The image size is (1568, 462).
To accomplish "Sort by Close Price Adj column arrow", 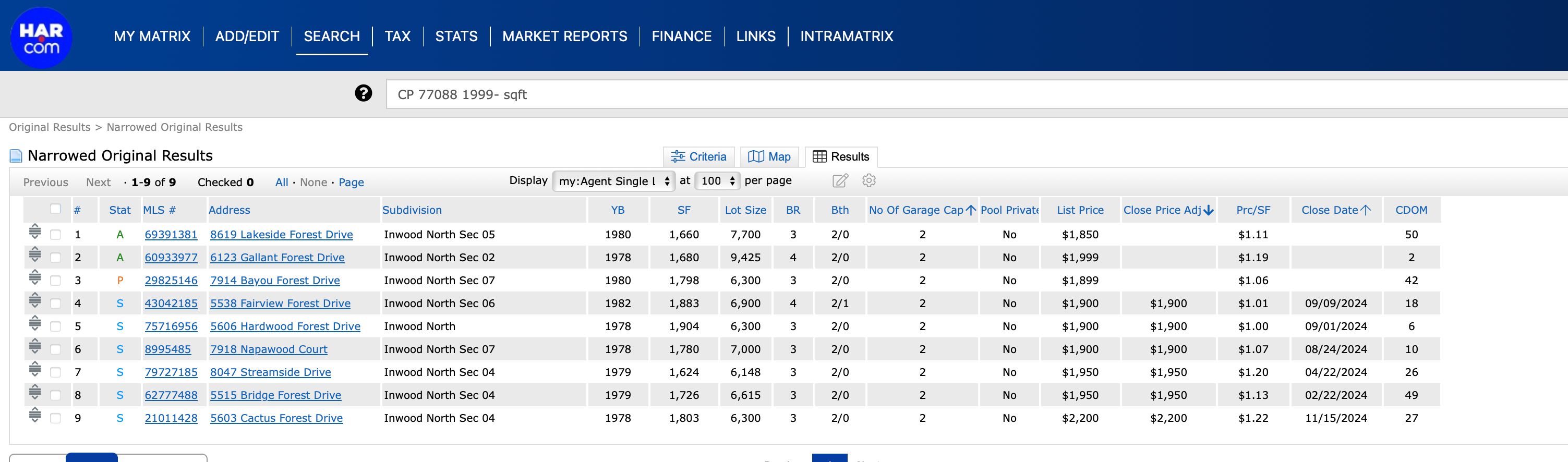I will point(1208,211).
